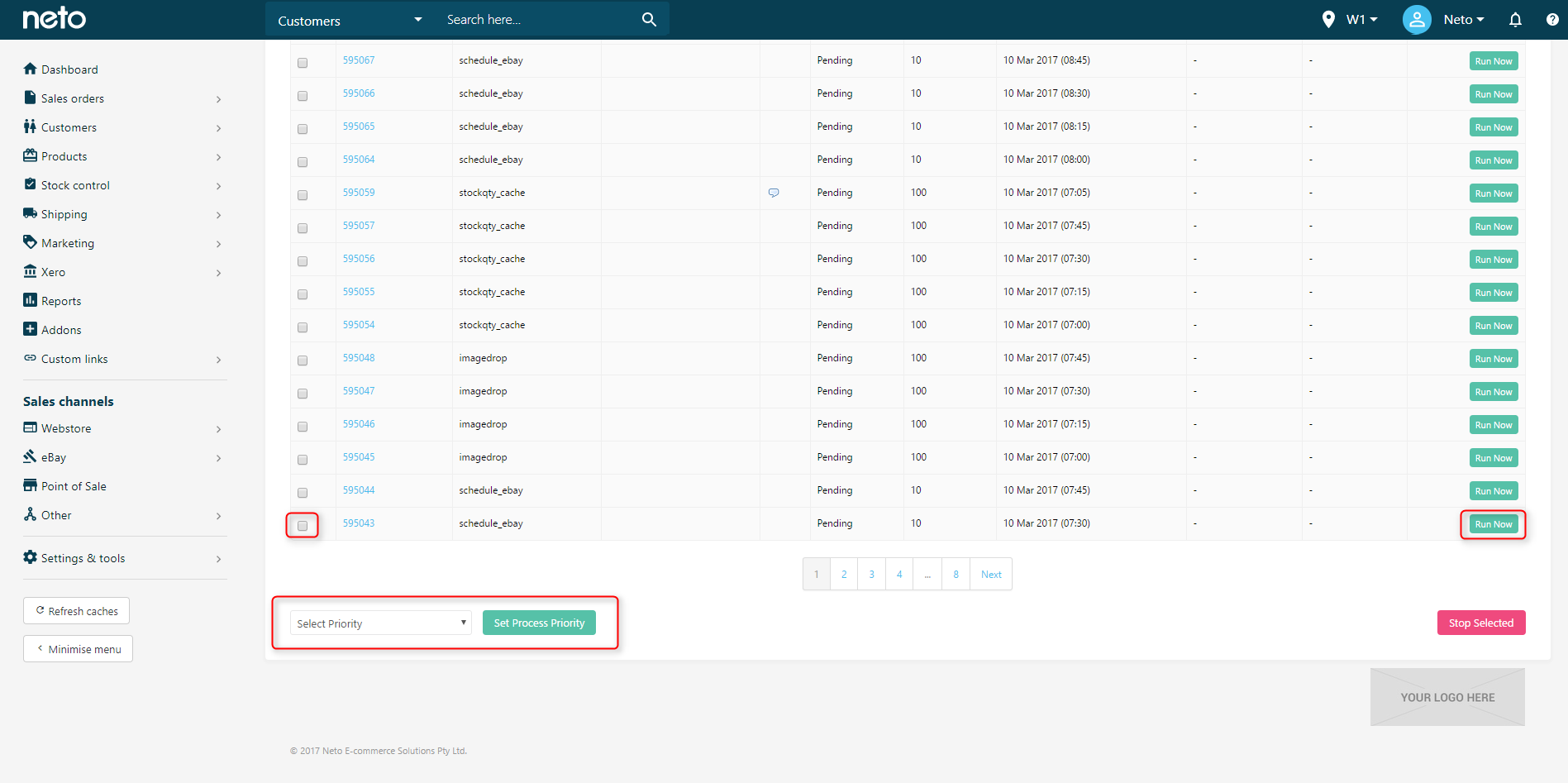
Task: Click the Dashboard home icon
Action: coord(31,69)
